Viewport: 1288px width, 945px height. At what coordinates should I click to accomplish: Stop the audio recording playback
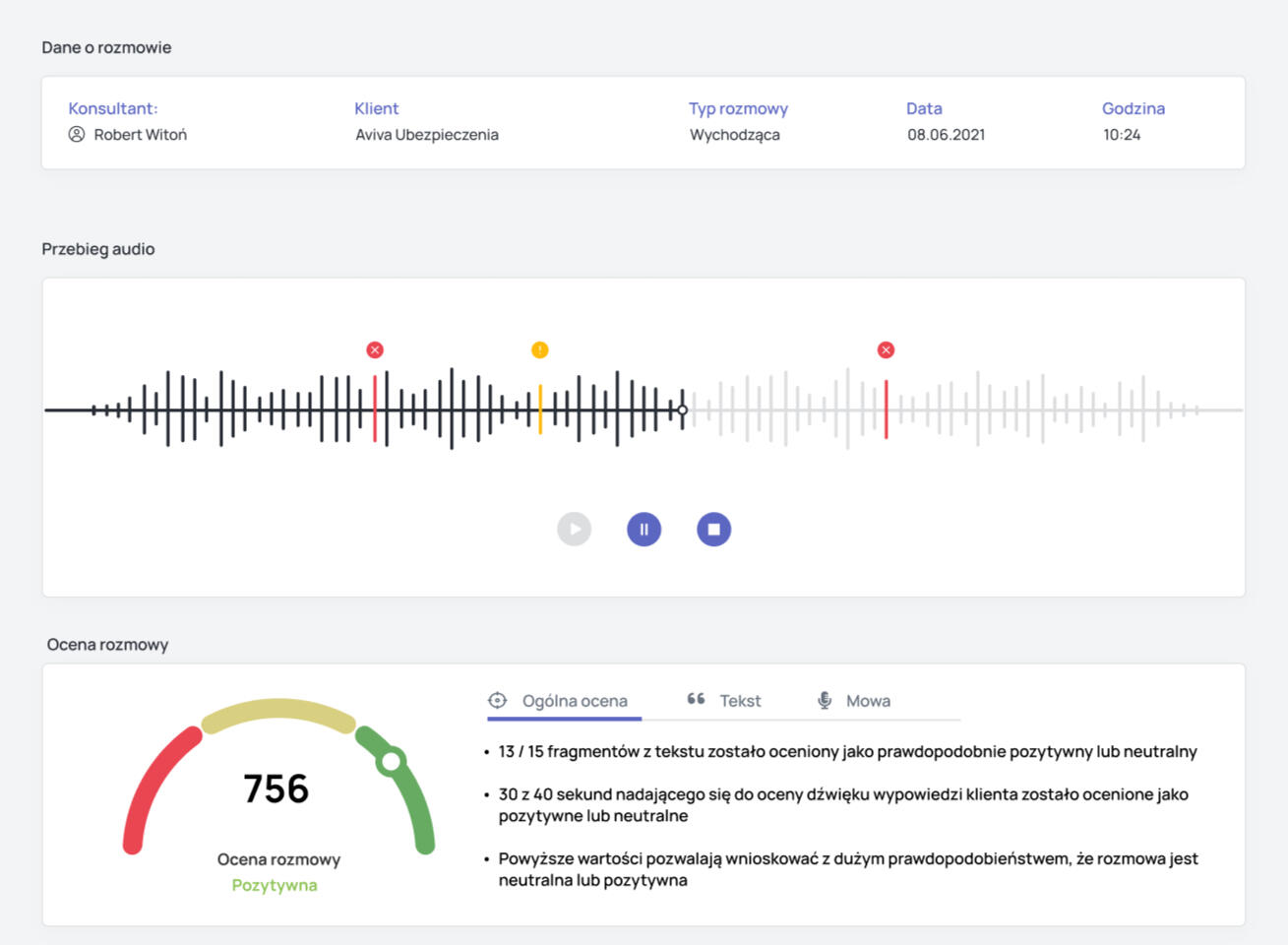pyautogui.click(x=714, y=530)
